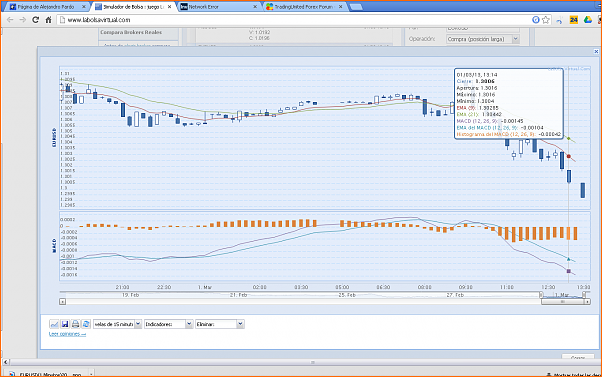Switch chart type with the line chart icon

pyautogui.click(x=54, y=324)
